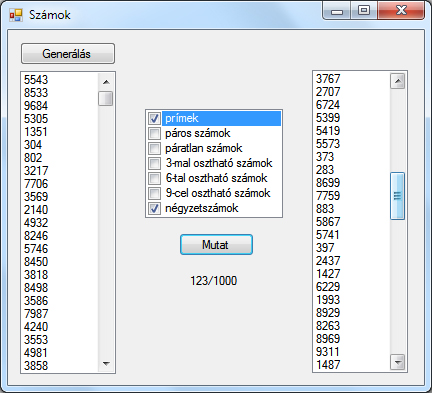
Task: Click the right list's scroll up arrow
Action: [x=398, y=81]
